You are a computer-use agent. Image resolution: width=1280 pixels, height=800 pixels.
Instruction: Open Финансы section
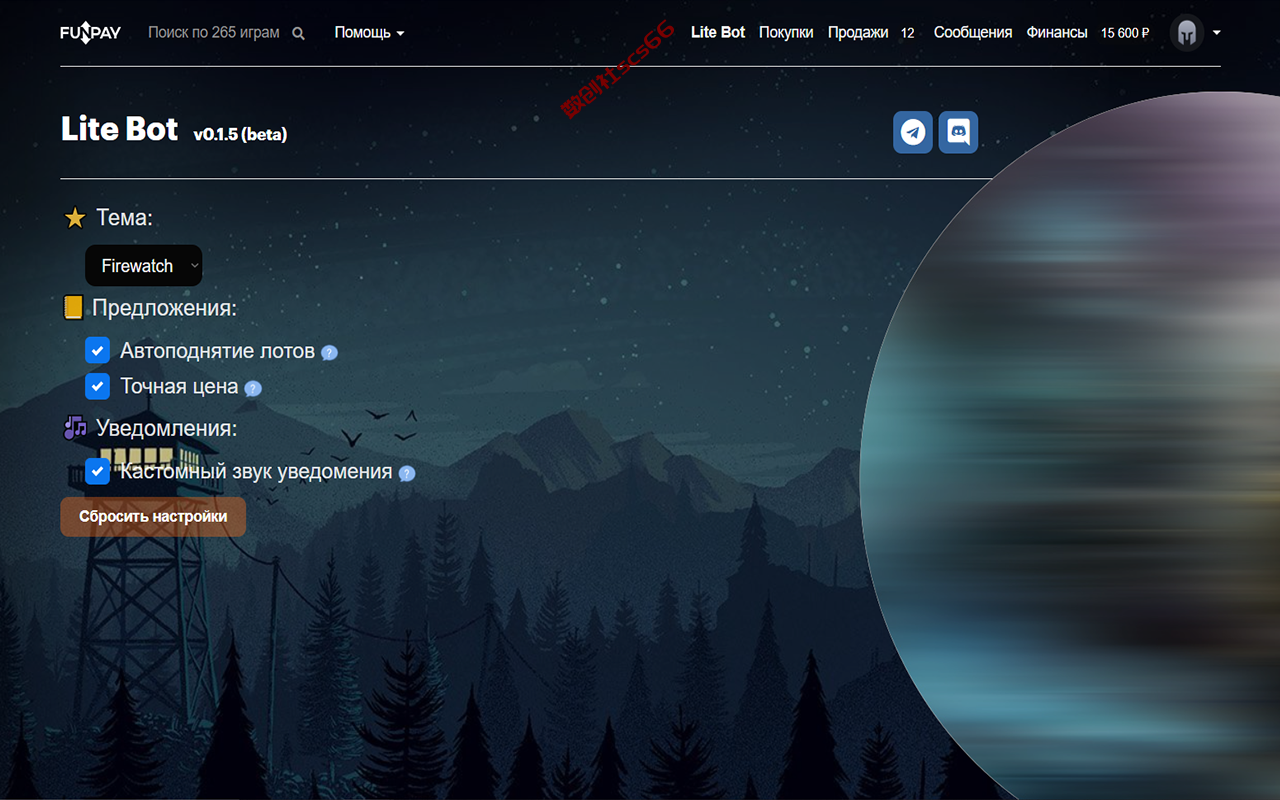[x=1057, y=32]
